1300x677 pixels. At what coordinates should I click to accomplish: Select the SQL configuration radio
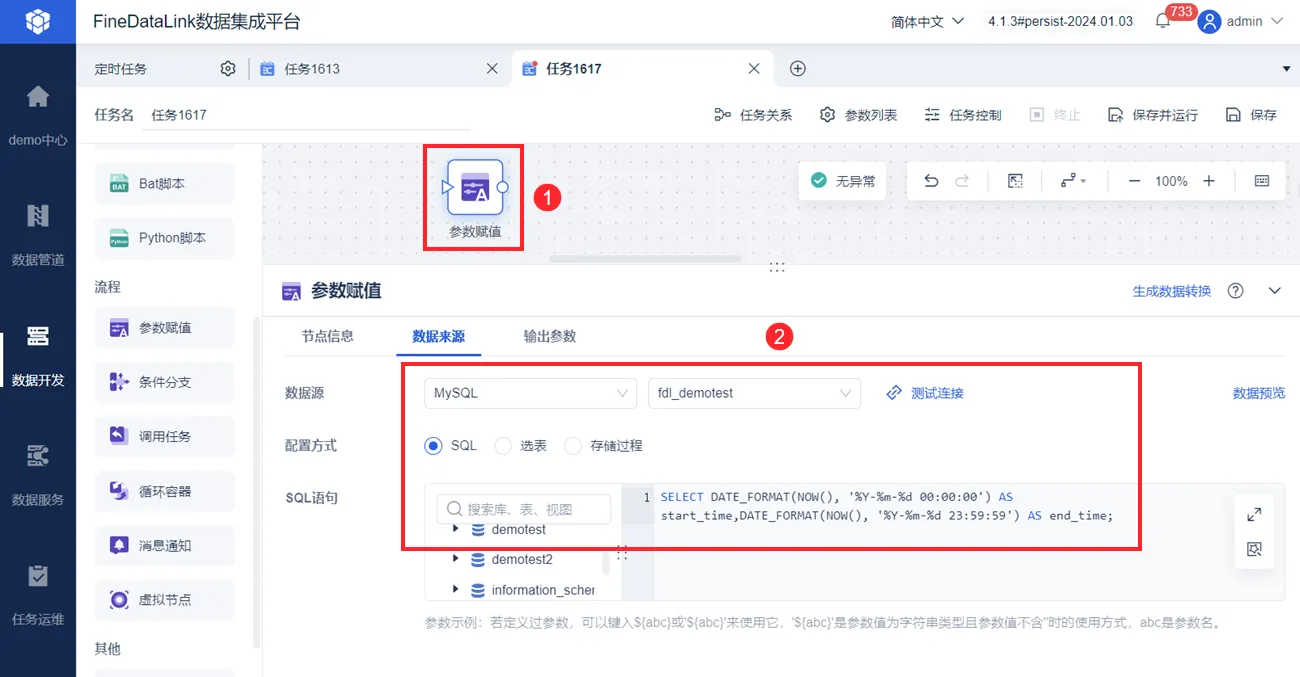pos(433,446)
